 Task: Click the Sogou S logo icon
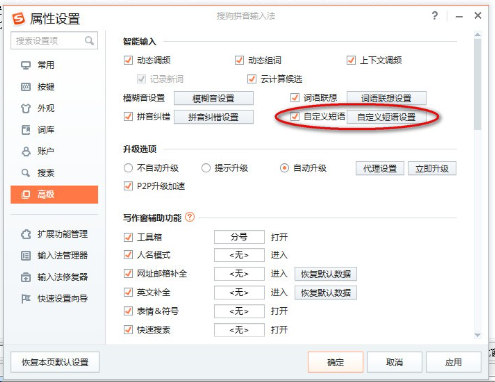(x=18, y=19)
